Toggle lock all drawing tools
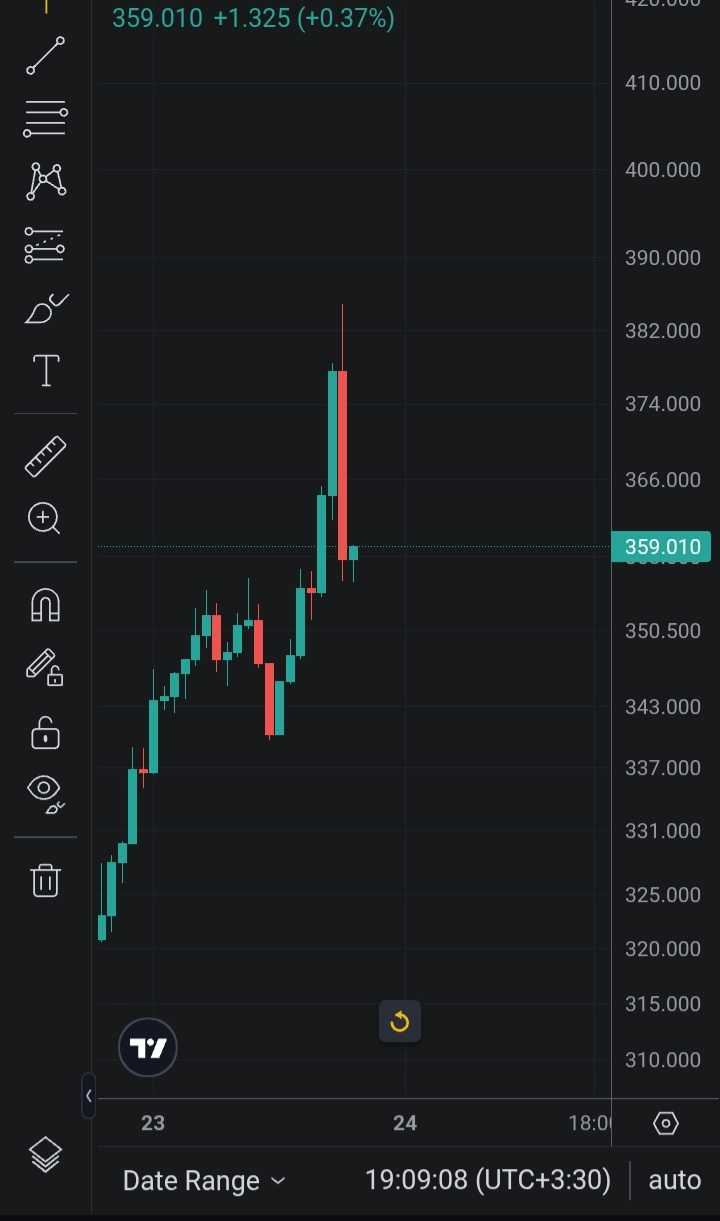This screenshot has height=1221, width=720. tap(45, 731)
